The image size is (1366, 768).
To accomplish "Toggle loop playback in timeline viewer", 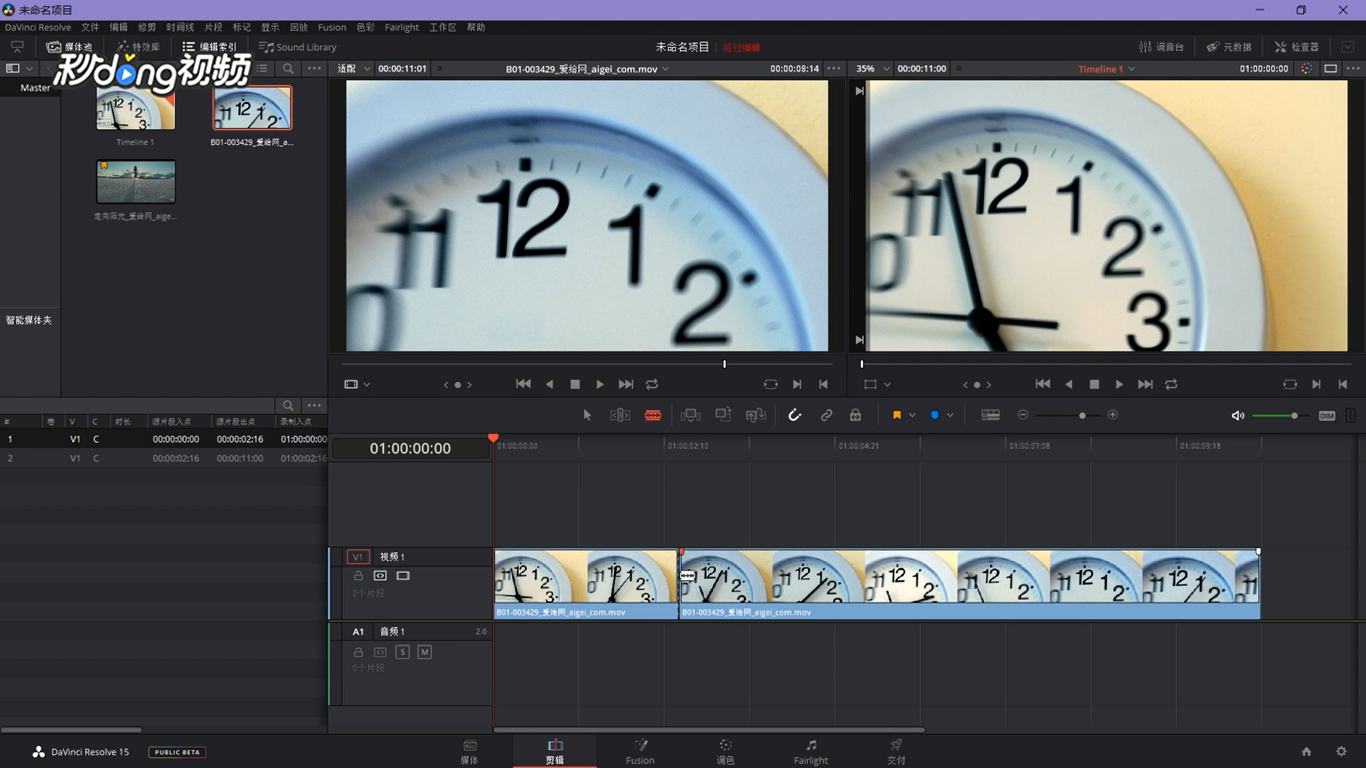I will point(1171,384).
